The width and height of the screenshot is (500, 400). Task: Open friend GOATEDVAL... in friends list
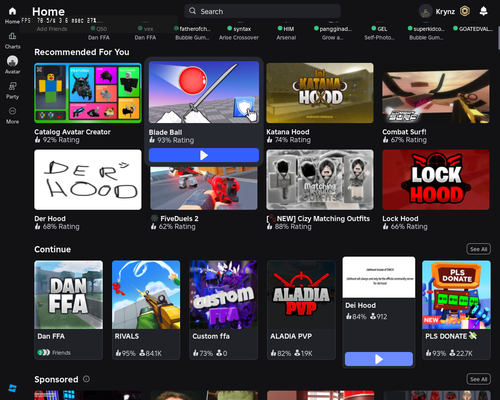(473, 29)
